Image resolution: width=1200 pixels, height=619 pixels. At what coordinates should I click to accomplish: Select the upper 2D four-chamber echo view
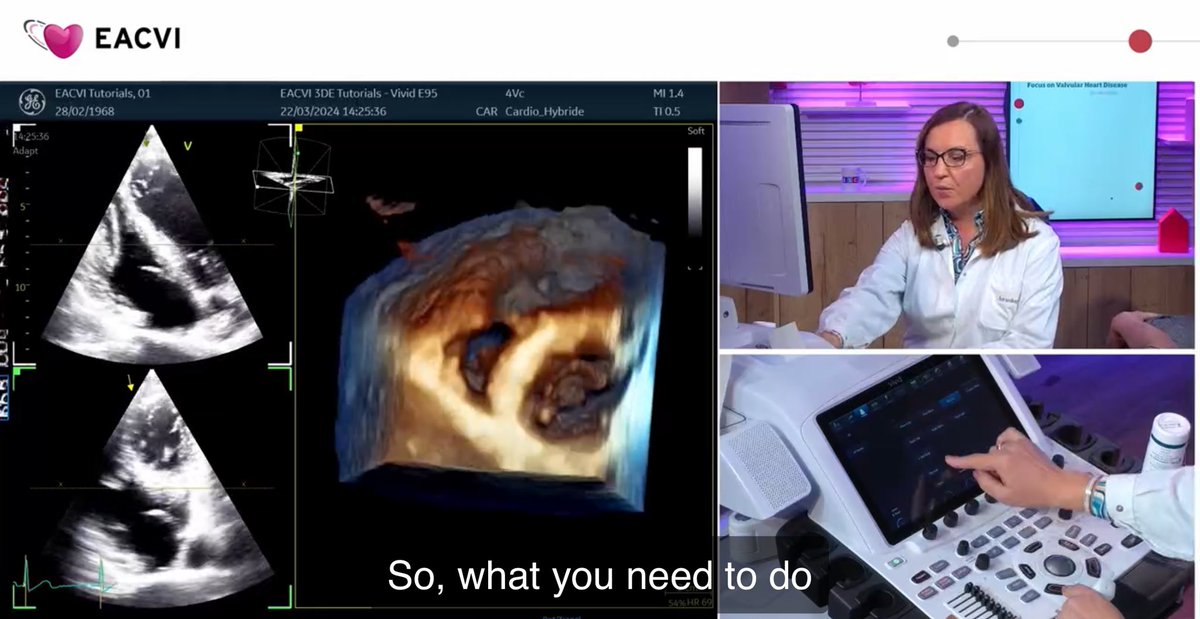point(151,245)
